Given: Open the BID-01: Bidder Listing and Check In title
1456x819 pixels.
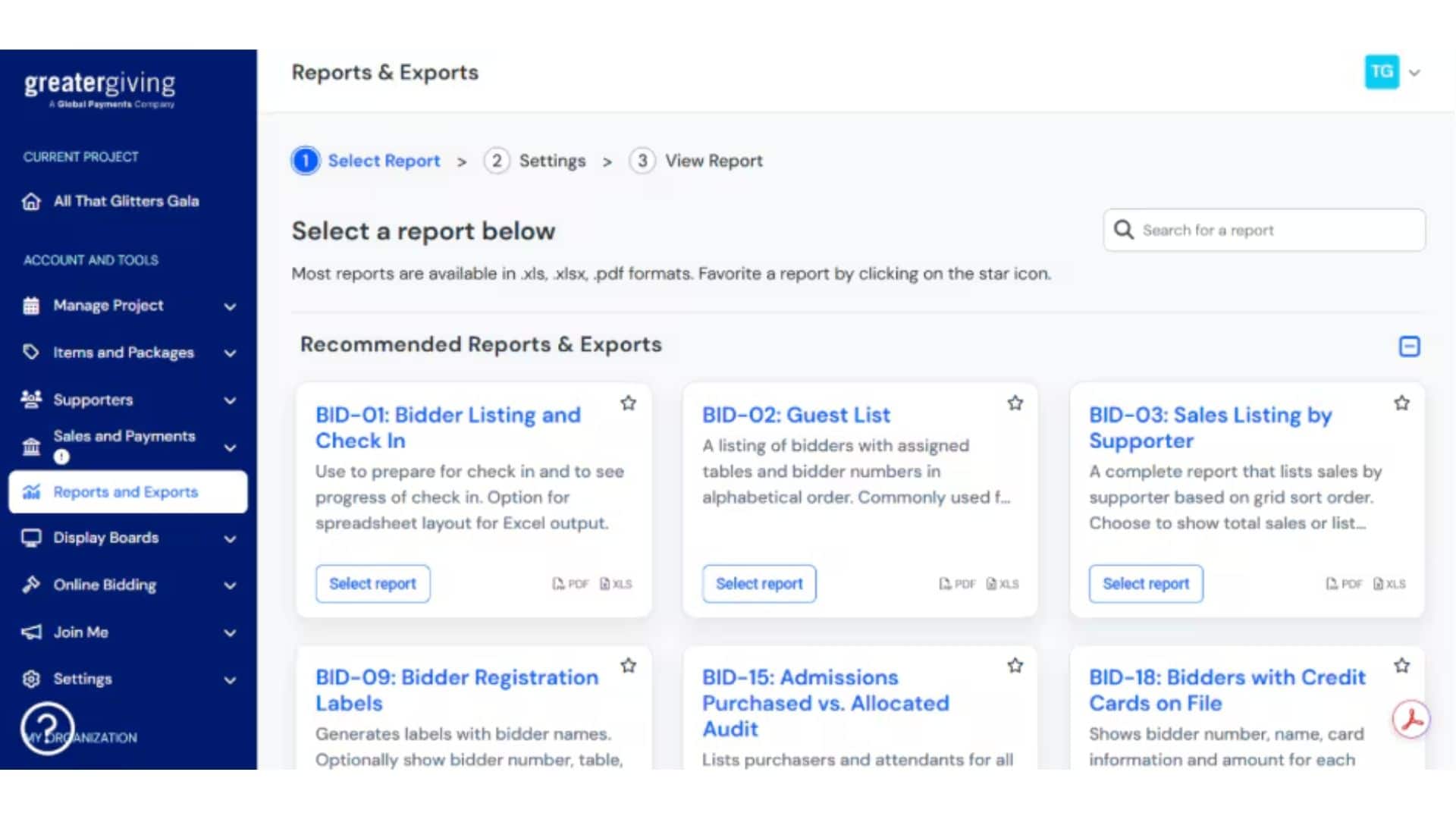Looking at the screenshot, I should (448, 428).
